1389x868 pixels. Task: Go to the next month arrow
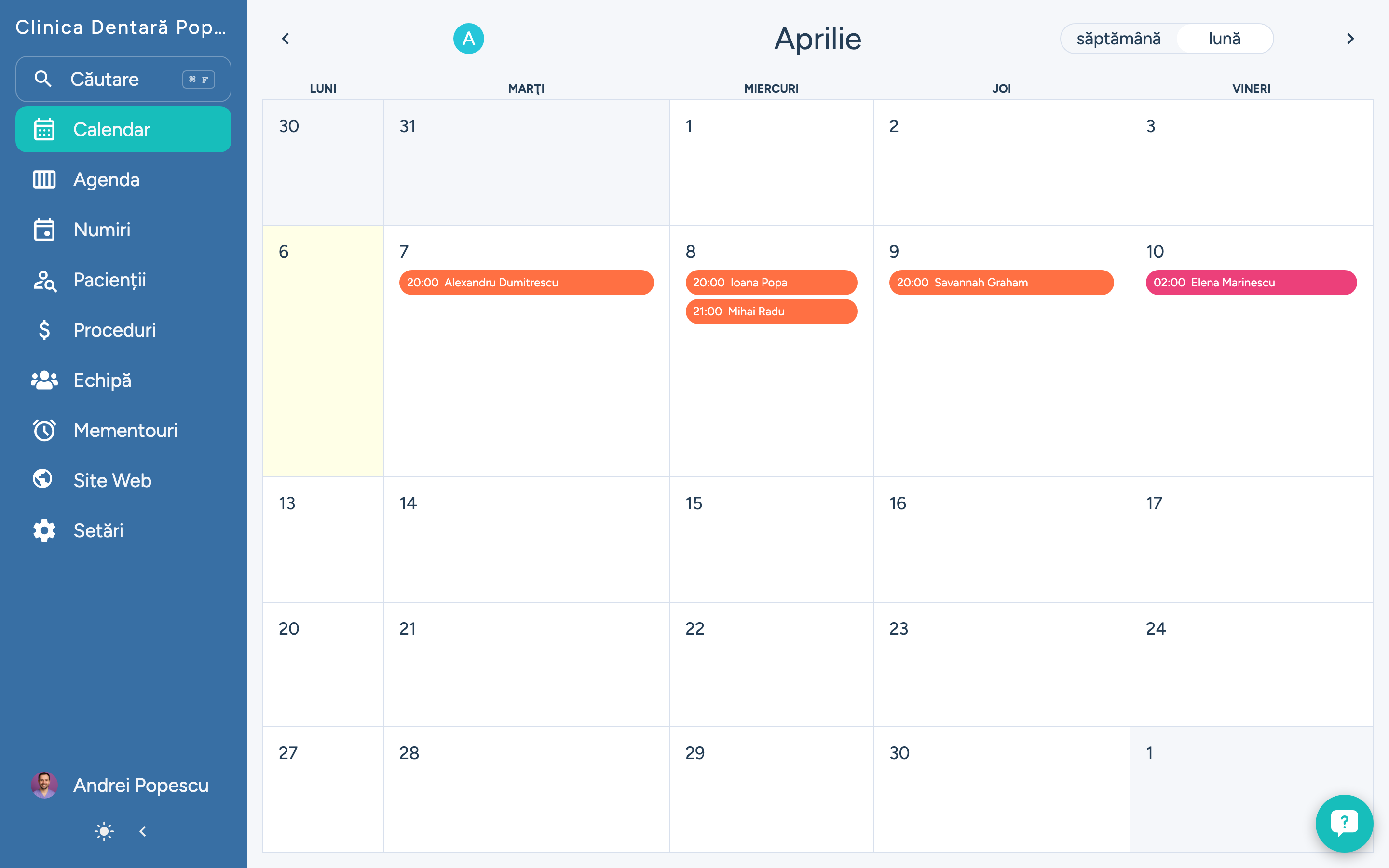click(x=1350, y=39)
